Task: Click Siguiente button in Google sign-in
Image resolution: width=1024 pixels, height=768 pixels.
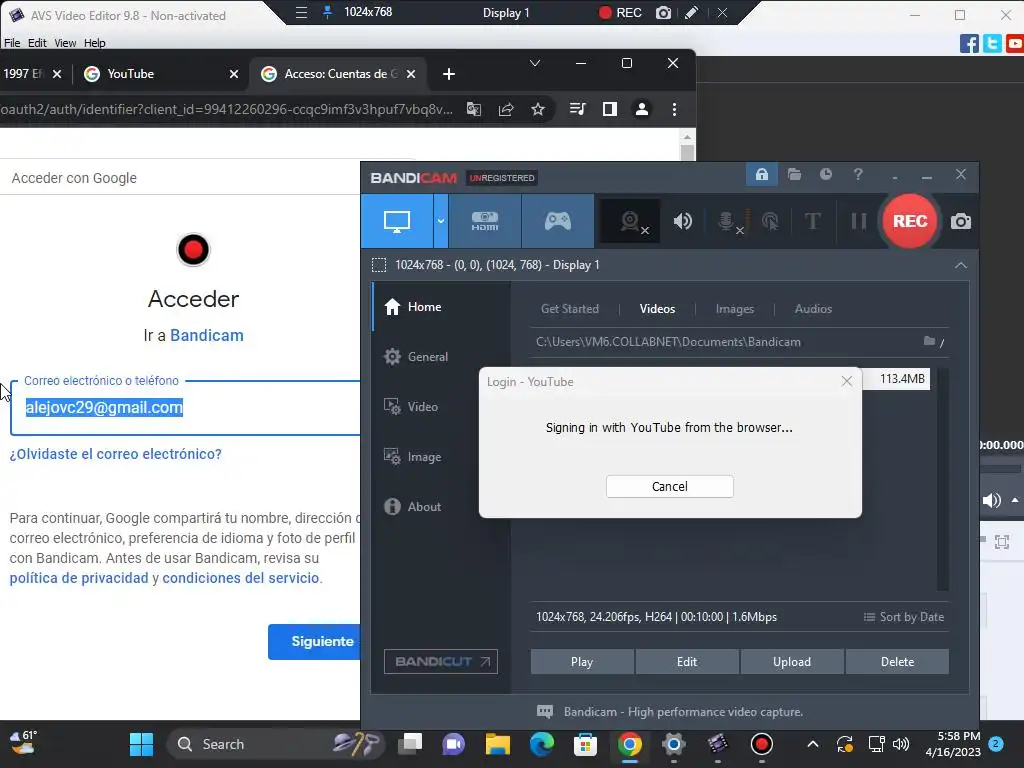Action: point(314,642)
